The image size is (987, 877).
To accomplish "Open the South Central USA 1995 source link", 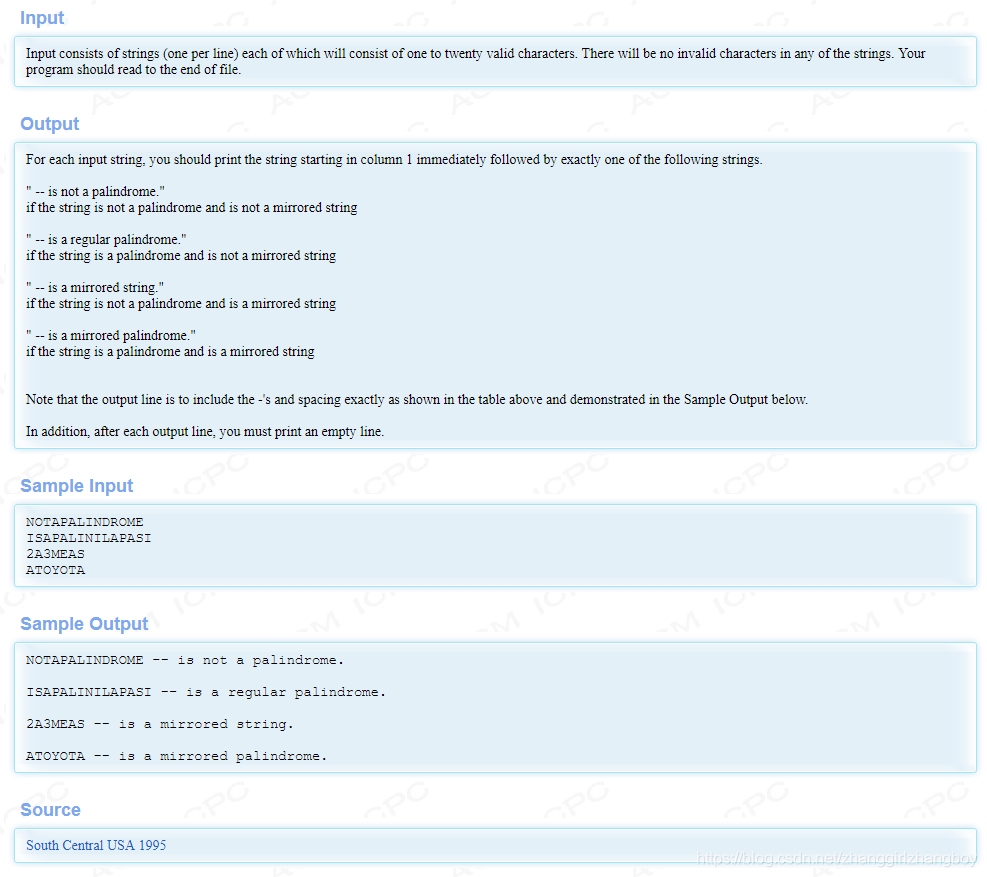I will tap(96, 845).
